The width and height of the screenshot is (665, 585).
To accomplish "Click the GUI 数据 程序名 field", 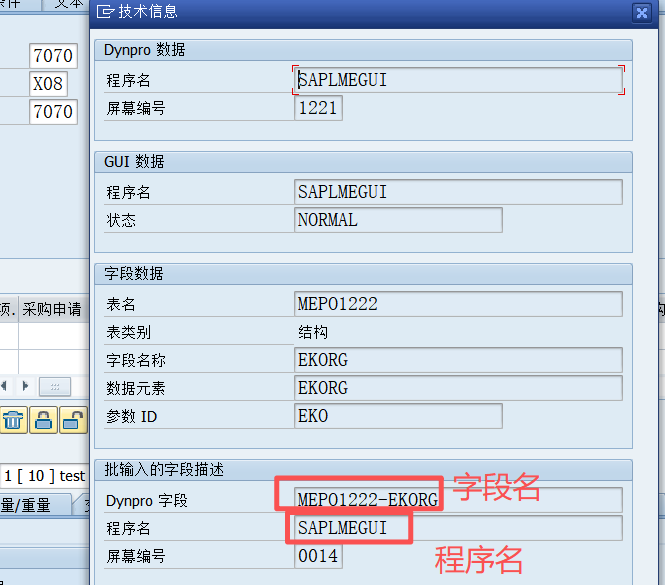I will pos(458,192).
